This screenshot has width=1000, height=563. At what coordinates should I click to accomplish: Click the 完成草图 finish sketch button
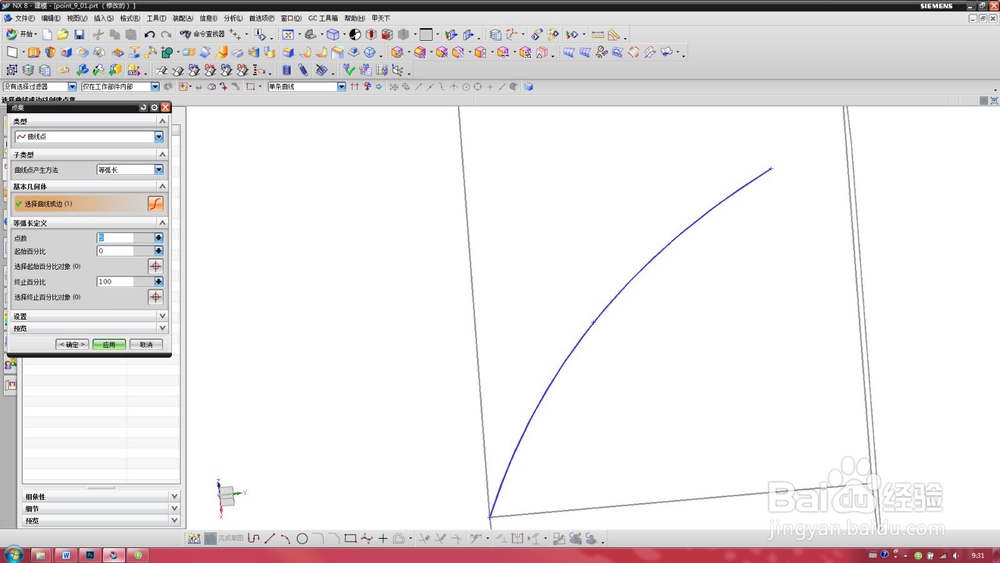point(223,539)
